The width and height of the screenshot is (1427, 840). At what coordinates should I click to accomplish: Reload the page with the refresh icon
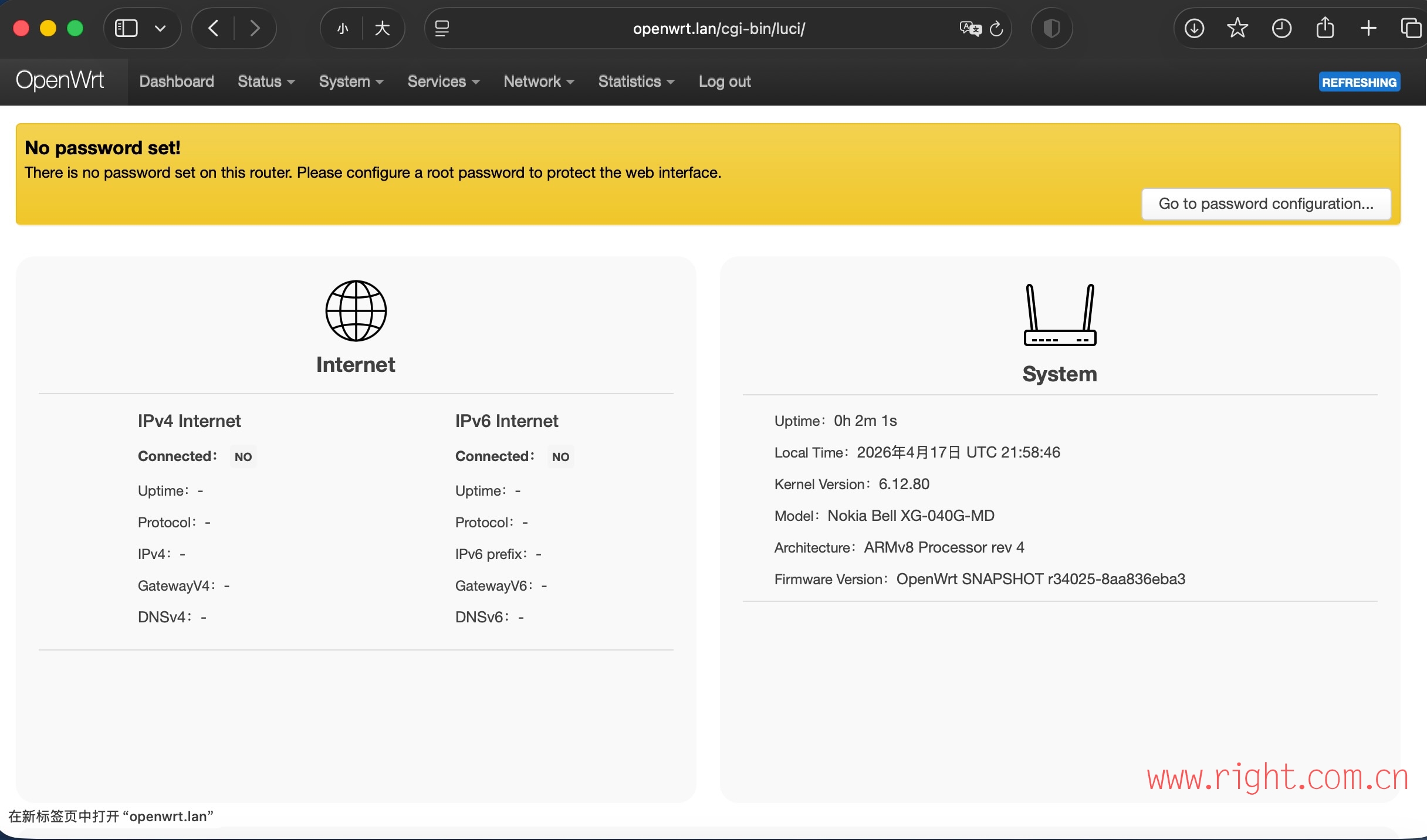click(x=996, y=28)
